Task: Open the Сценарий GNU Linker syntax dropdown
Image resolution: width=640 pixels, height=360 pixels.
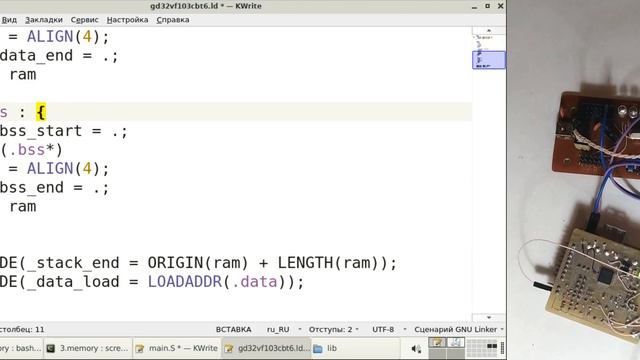Action: pyautogui.click(x=459, y=329)
